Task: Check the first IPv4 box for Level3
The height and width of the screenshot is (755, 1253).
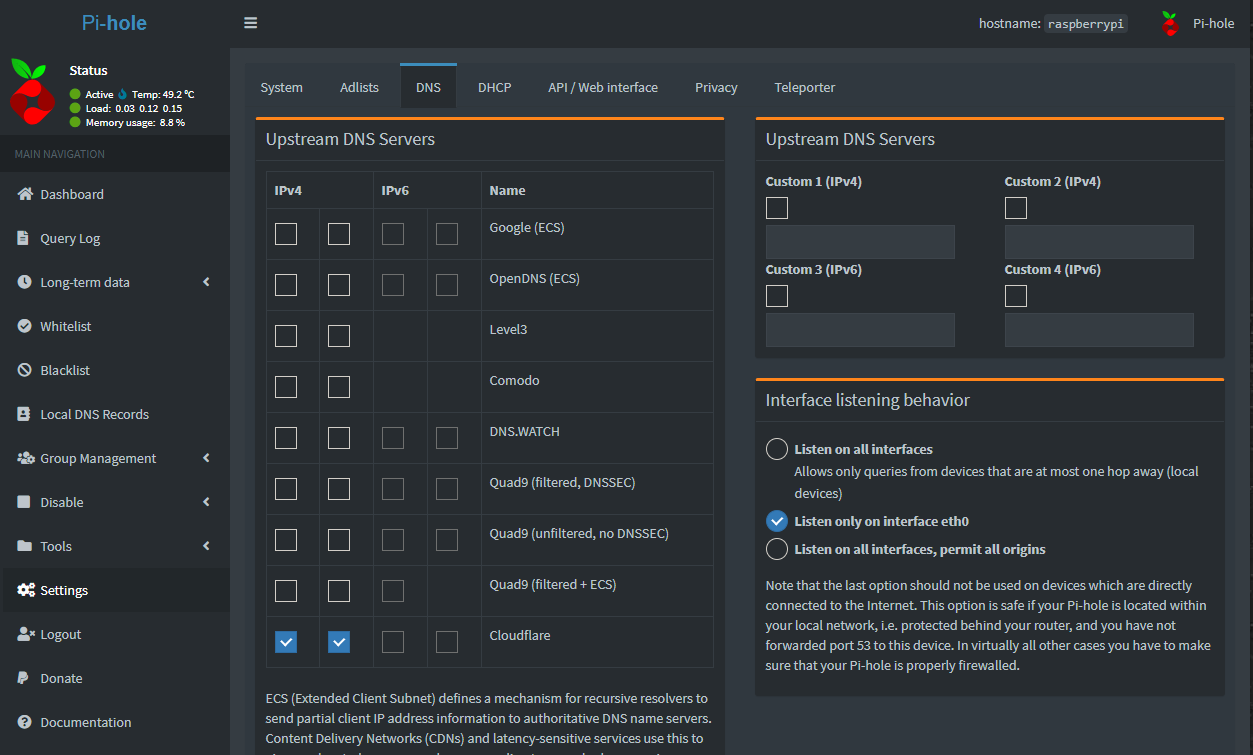Action: (x=286, y=336)
